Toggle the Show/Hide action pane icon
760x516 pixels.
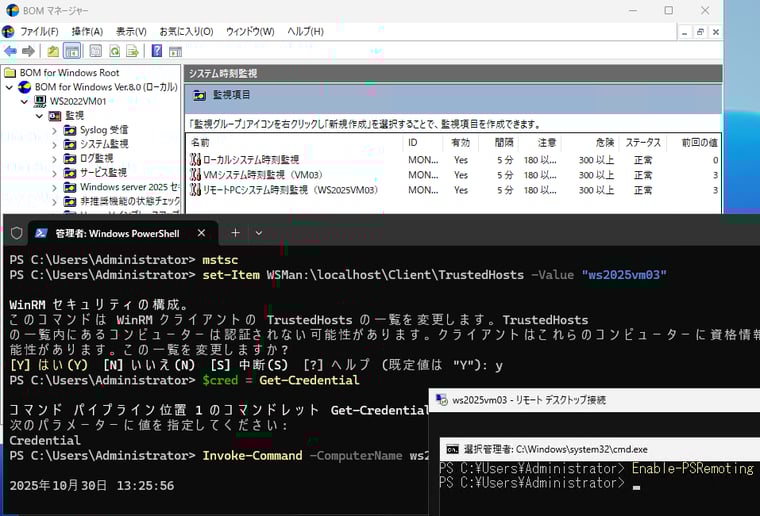(x=175, y=51)
